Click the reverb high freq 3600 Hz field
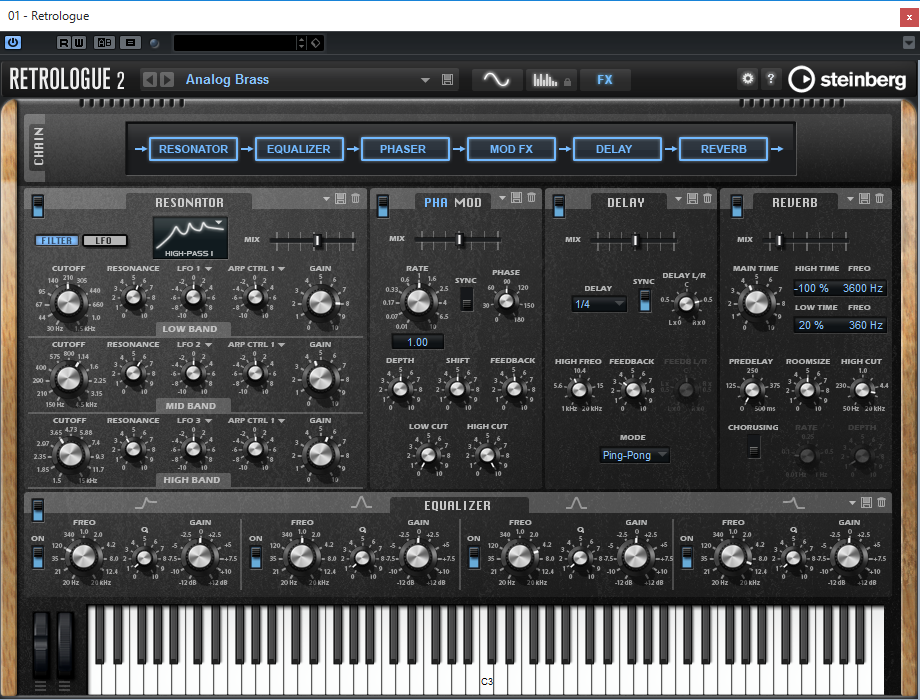Viewport: 920px width, 700px height. point(862,288)
